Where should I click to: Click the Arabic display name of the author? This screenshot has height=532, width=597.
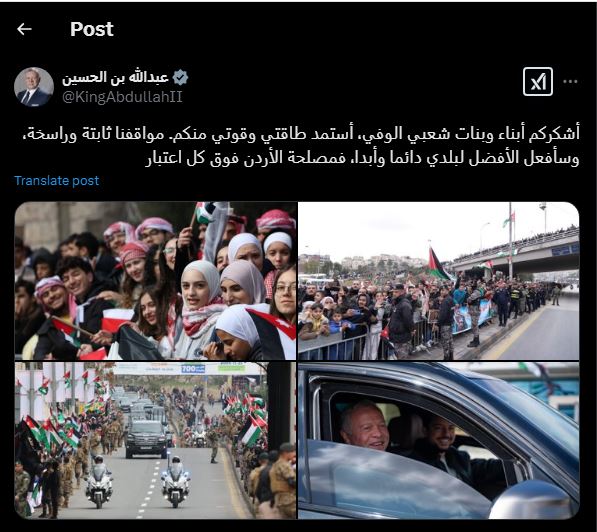point(115,77)
